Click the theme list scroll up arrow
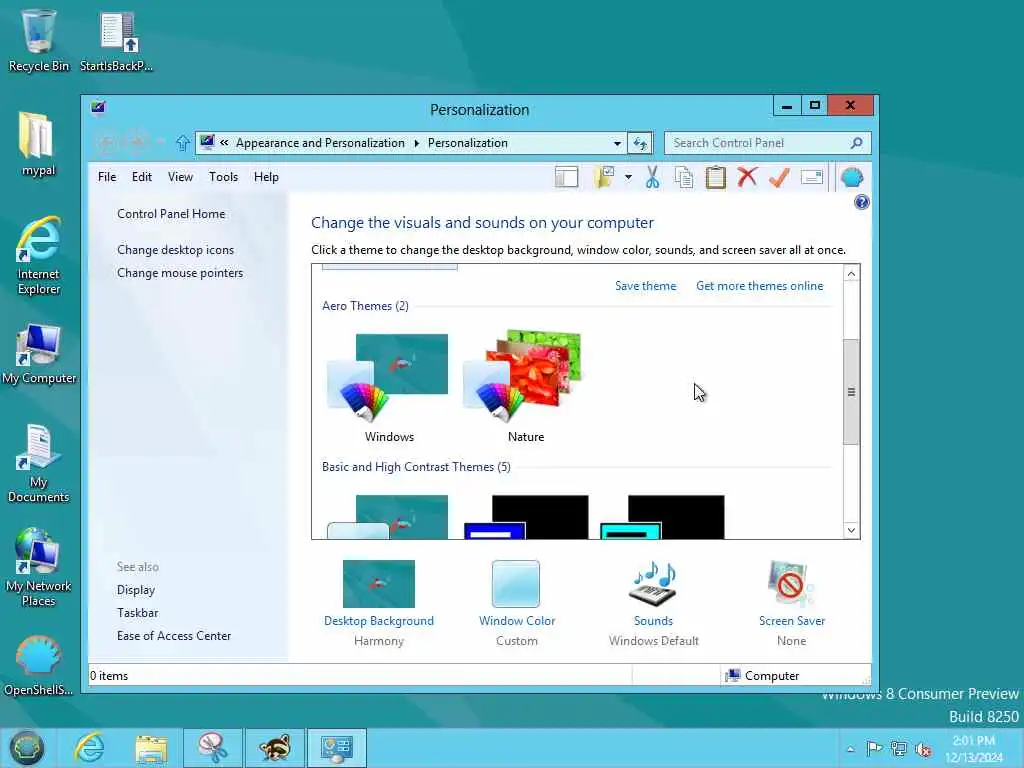The height and width of the screenshot is (768, 1024). pyautogui.click(x=851, y=274)
